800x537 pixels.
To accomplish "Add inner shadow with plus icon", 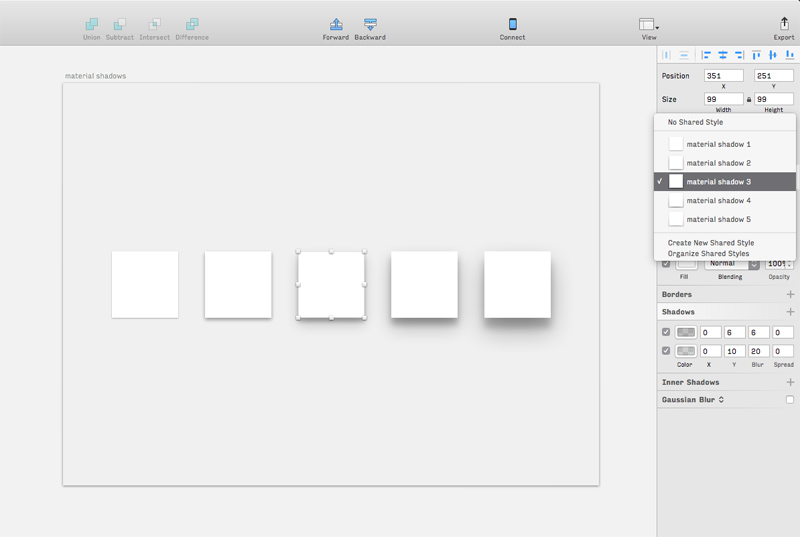I will 790,382.
